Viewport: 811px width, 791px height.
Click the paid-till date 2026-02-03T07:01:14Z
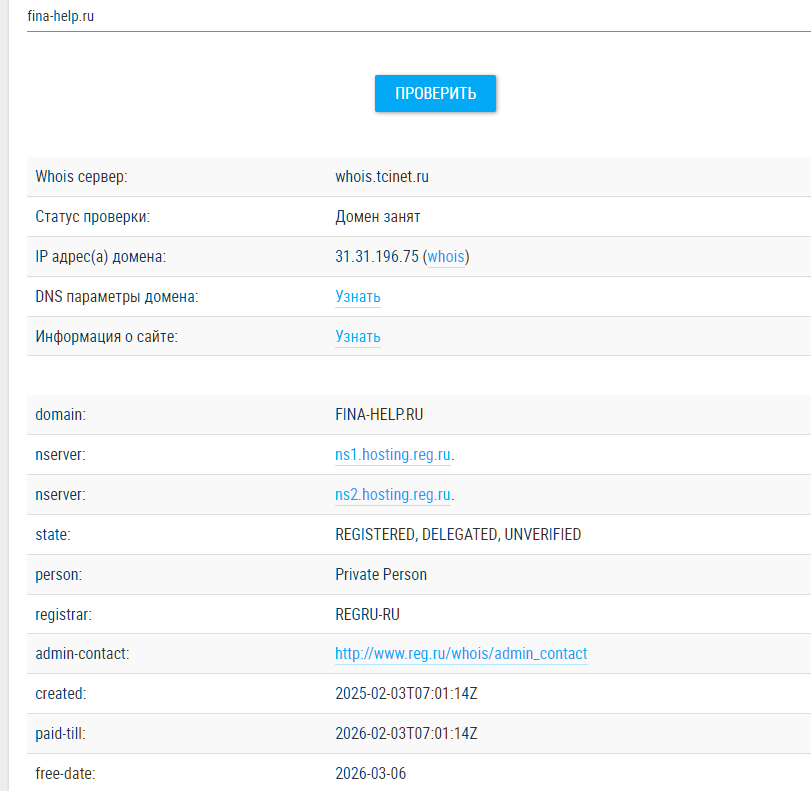click(x=406, y=734)
